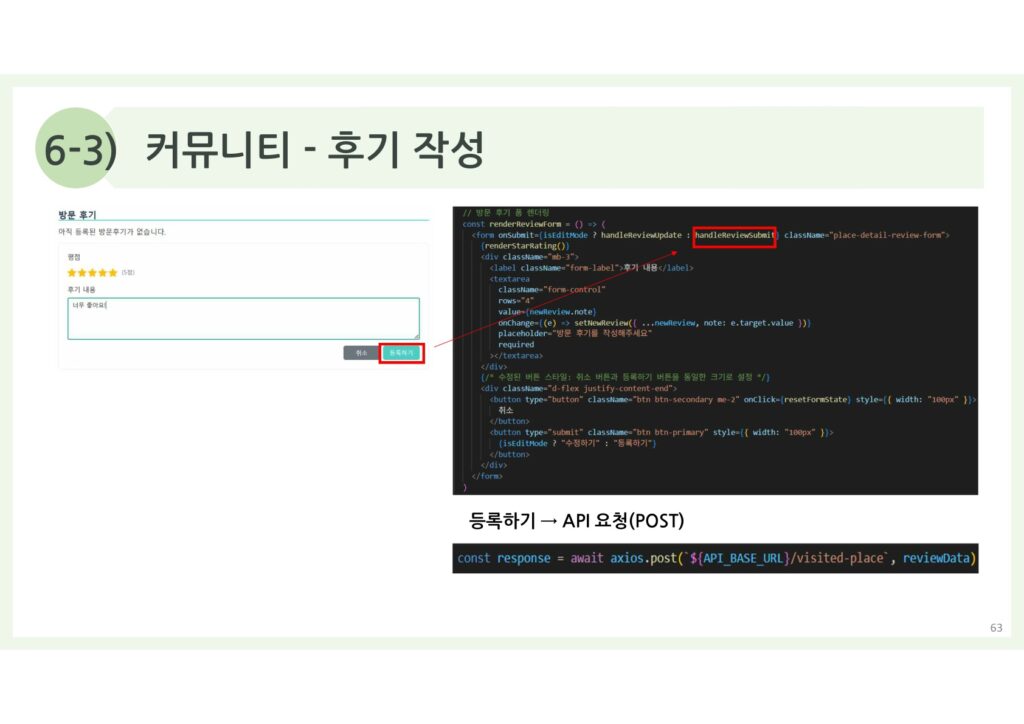Click handleReviewSubmit in the code snippet
Screen dimensions: 1024x724
735,235
